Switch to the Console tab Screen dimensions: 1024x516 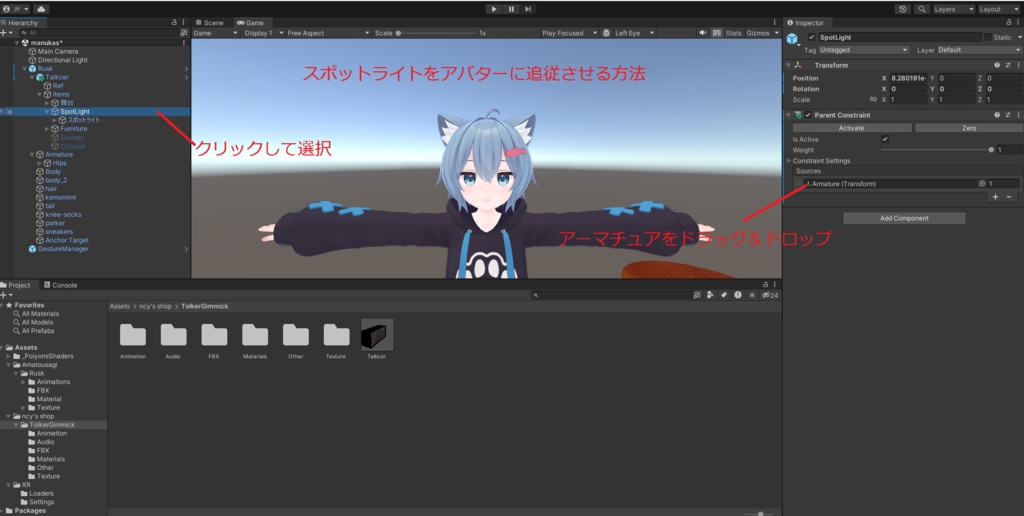coord(60,285)
